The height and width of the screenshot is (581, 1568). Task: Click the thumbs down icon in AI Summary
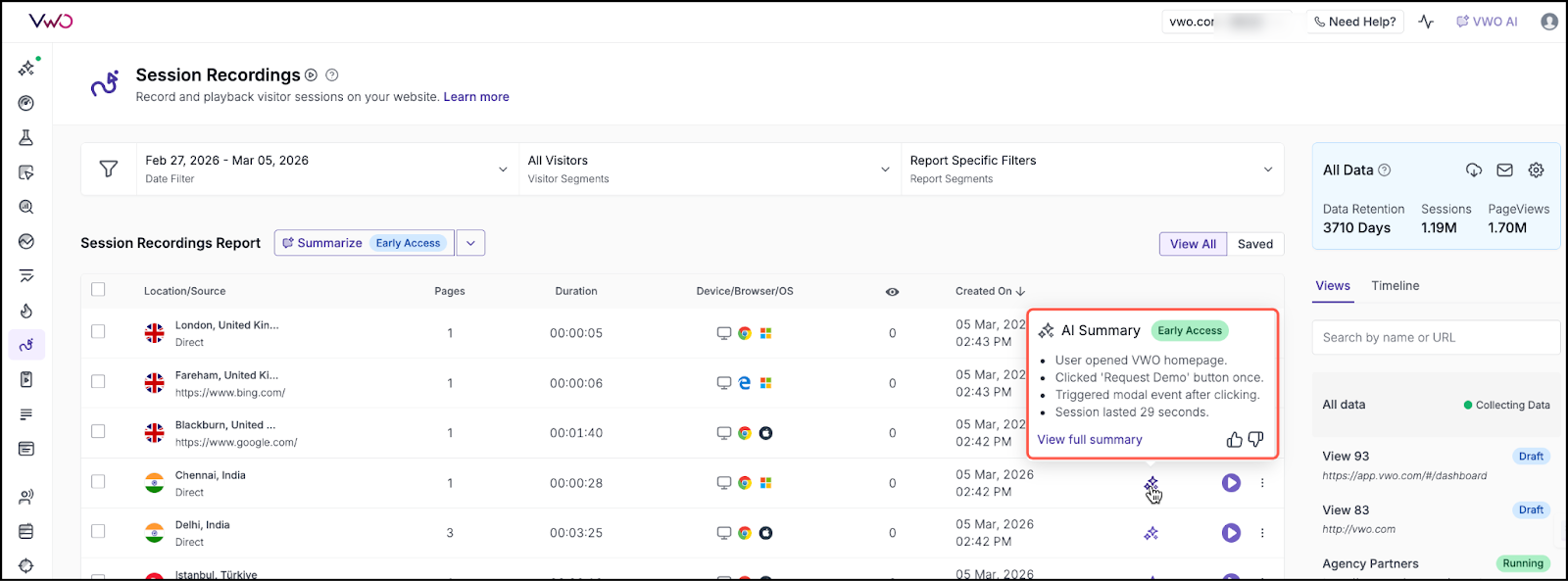(x=1255, y=440)
